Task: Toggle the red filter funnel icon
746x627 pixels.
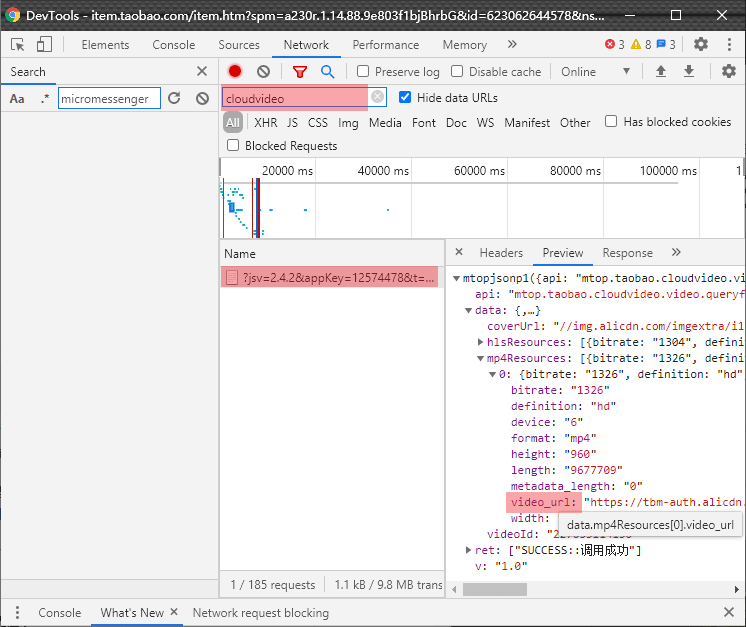Action: point(299,72)
